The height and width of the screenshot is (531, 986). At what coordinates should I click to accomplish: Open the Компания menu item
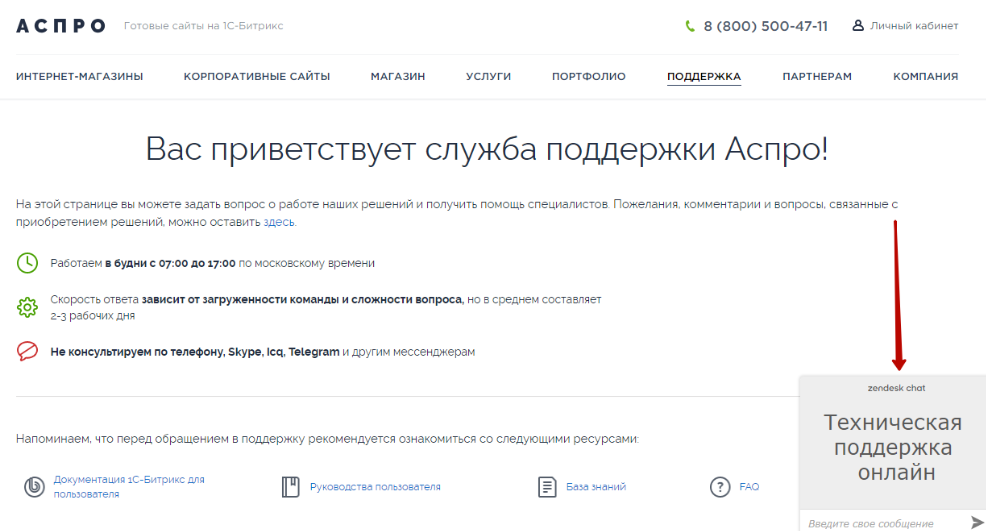[x=926, y=76]
